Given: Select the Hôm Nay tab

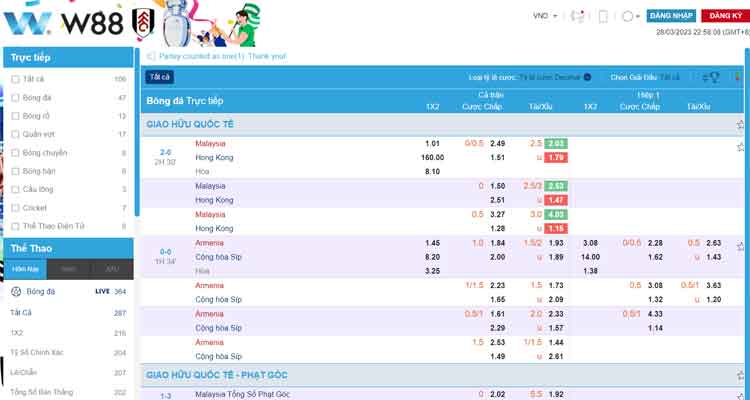Looking at the screenshot, I should pyautogui.click(x=25, y=269).
